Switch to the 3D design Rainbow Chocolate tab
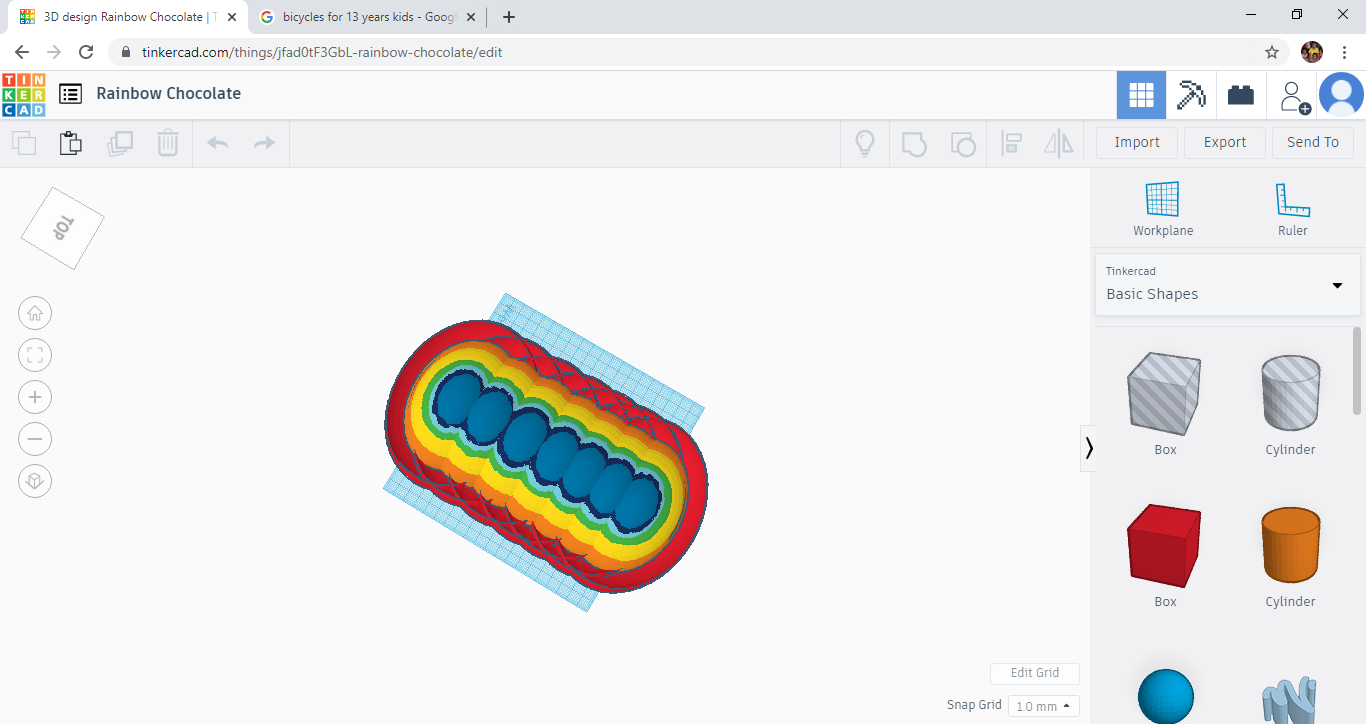1366x724 pixels. click(126, 17)
